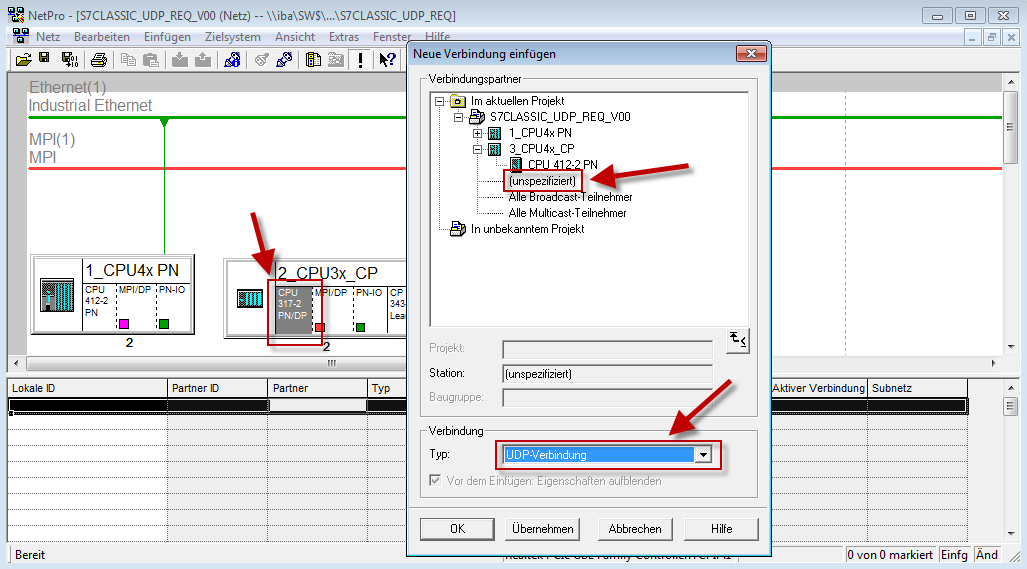Screen dimensions: 1027x569
Task: Click the context help arrow icon
Action: click(387, 60)
